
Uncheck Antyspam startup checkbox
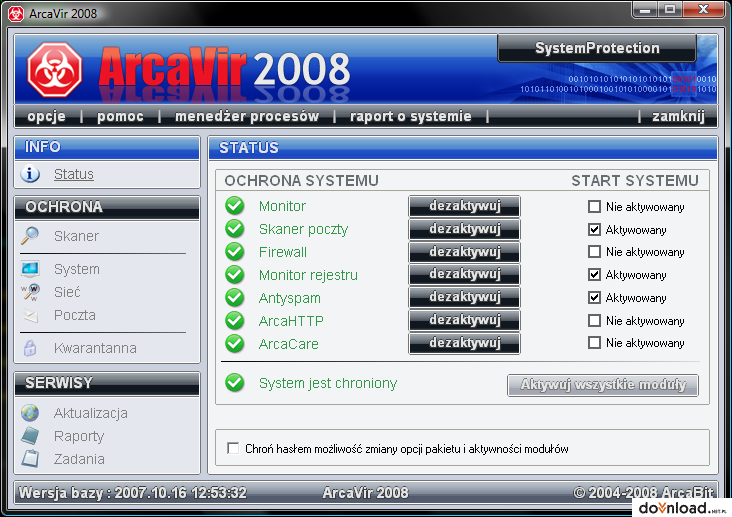point(594,297)
